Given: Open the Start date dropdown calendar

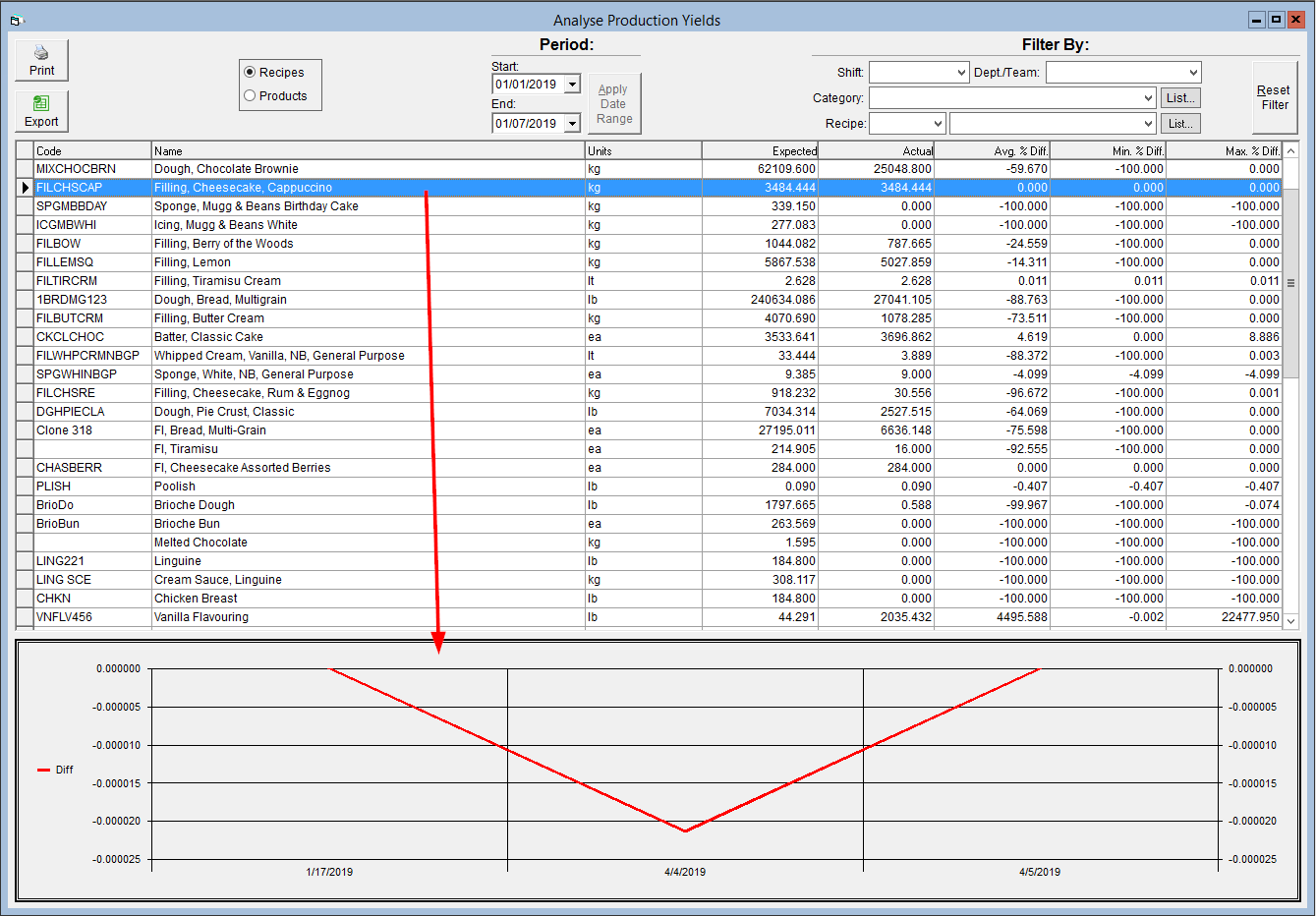Looking at the screenshot, I should pos(572,85).
